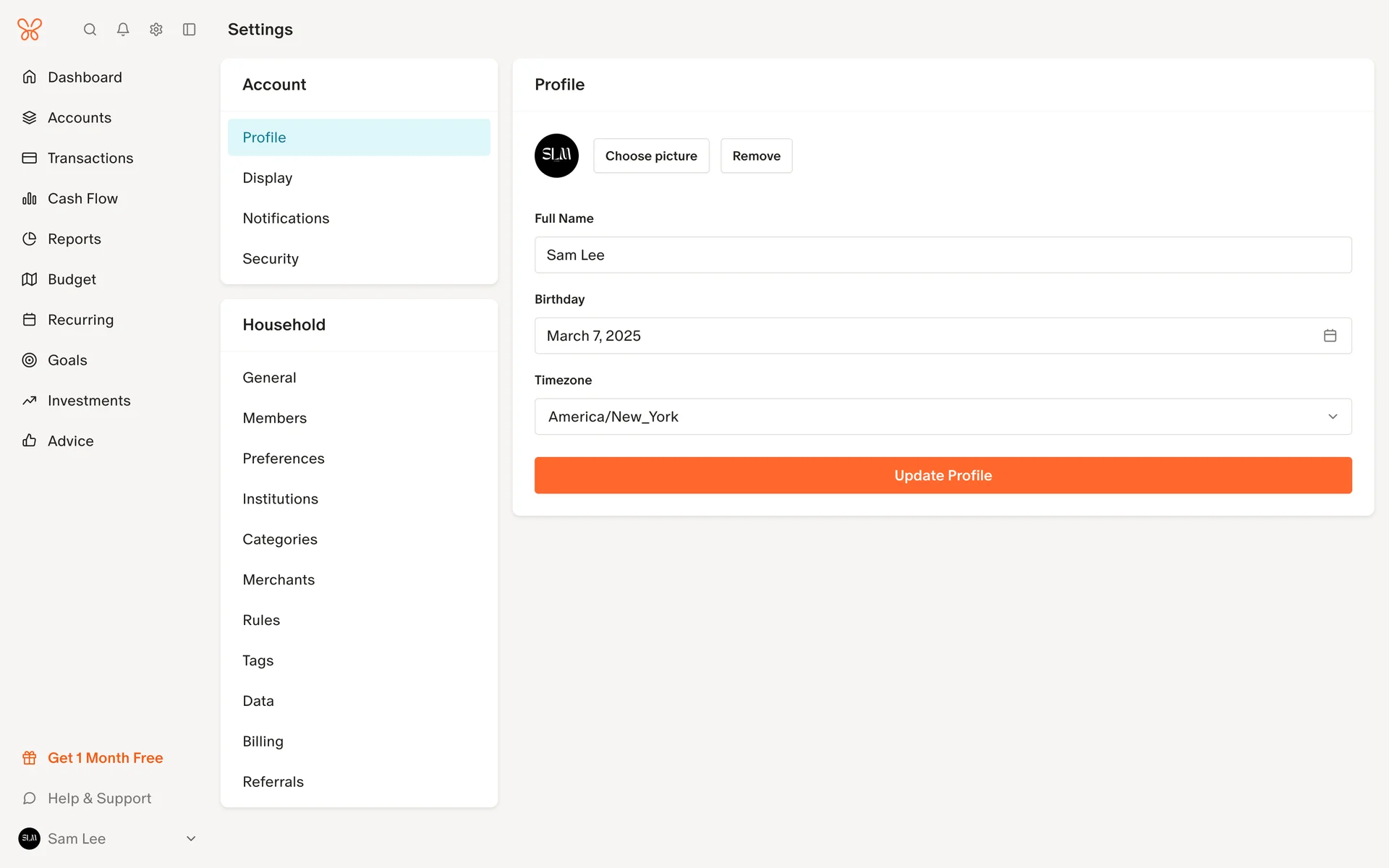Switch to the Security settings tab
1389x868 pixels.
coord(271,259)
